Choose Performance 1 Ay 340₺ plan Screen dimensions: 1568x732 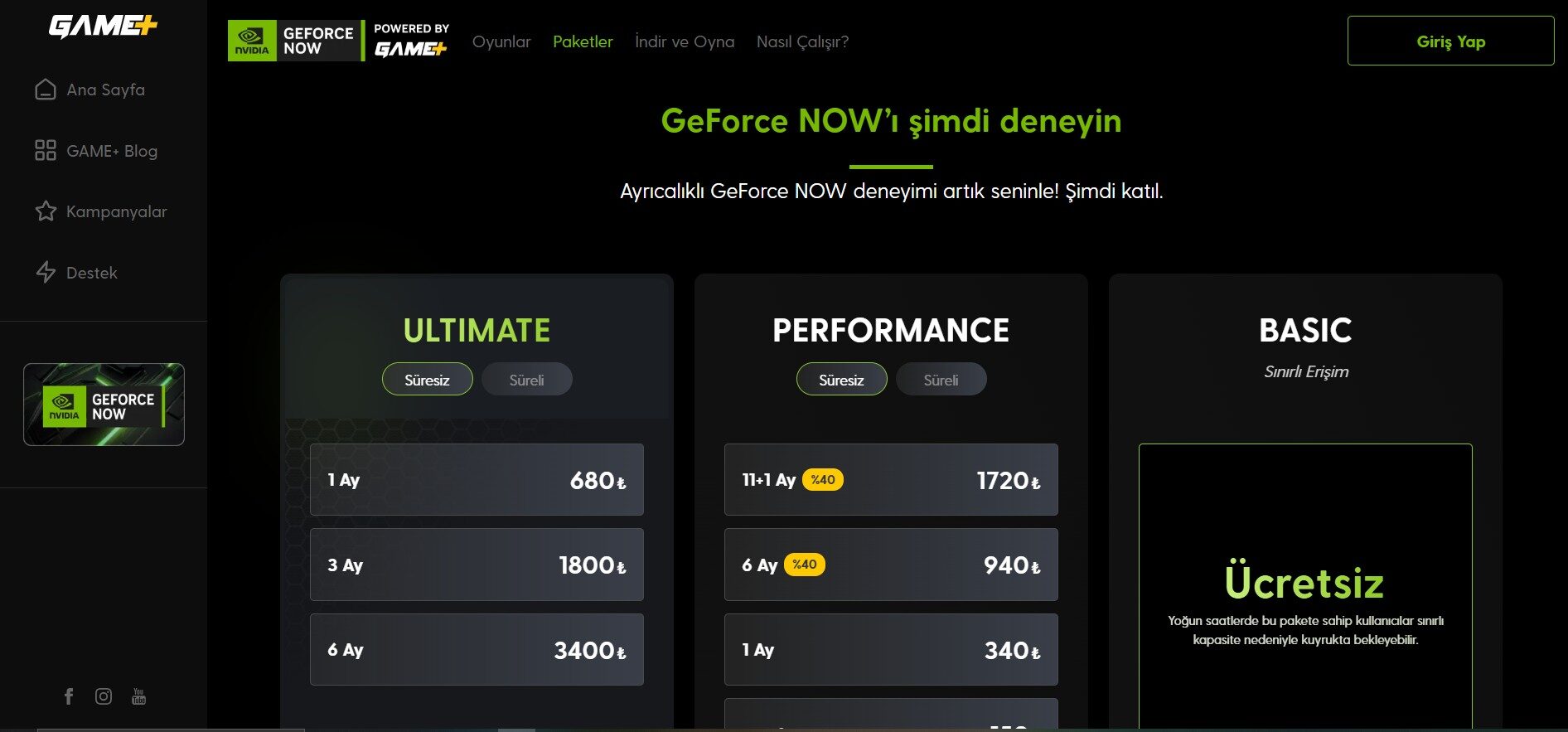tap(891, 650)
